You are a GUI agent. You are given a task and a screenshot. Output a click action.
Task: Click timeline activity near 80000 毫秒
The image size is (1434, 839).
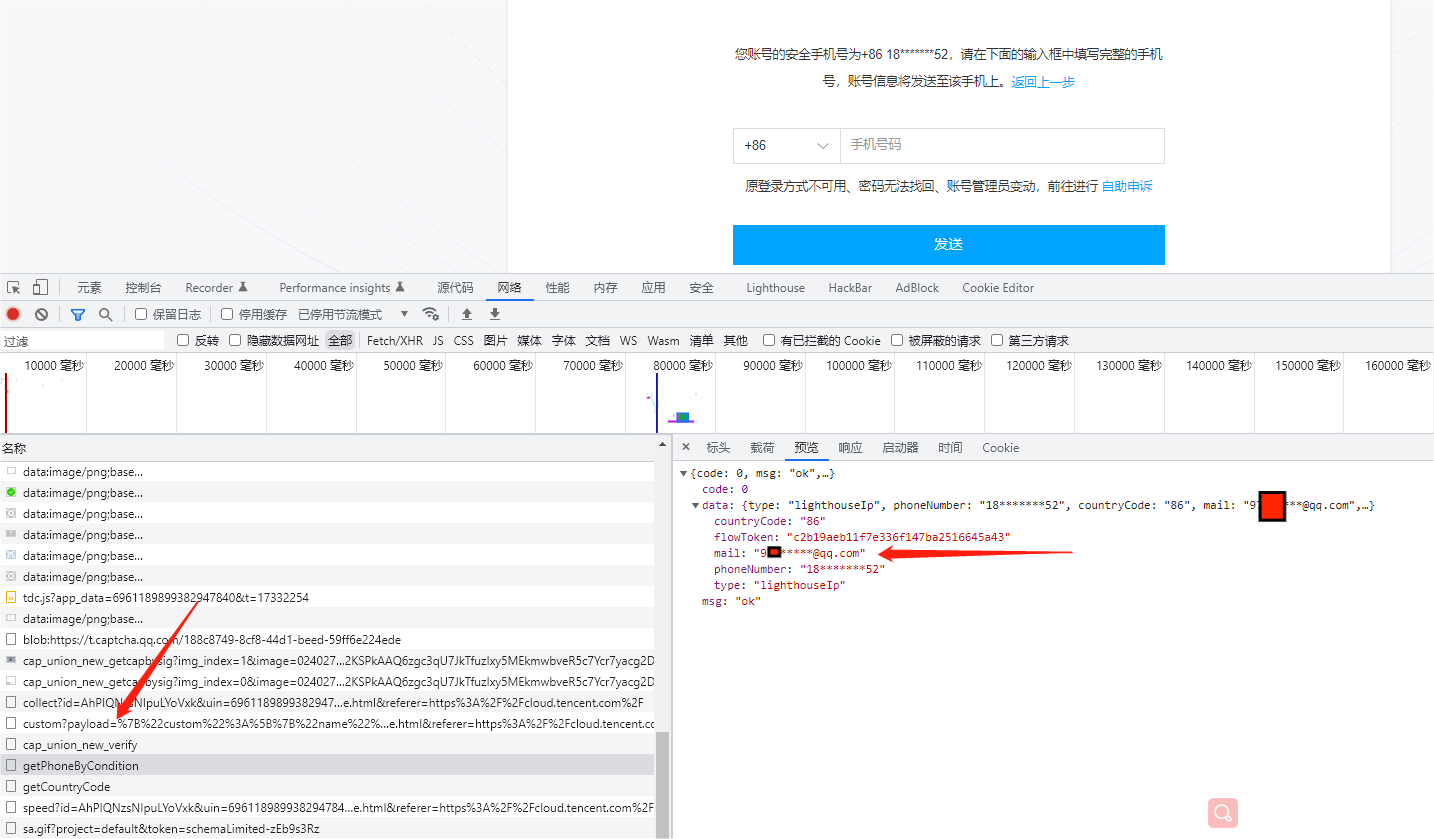pos(681,416)
